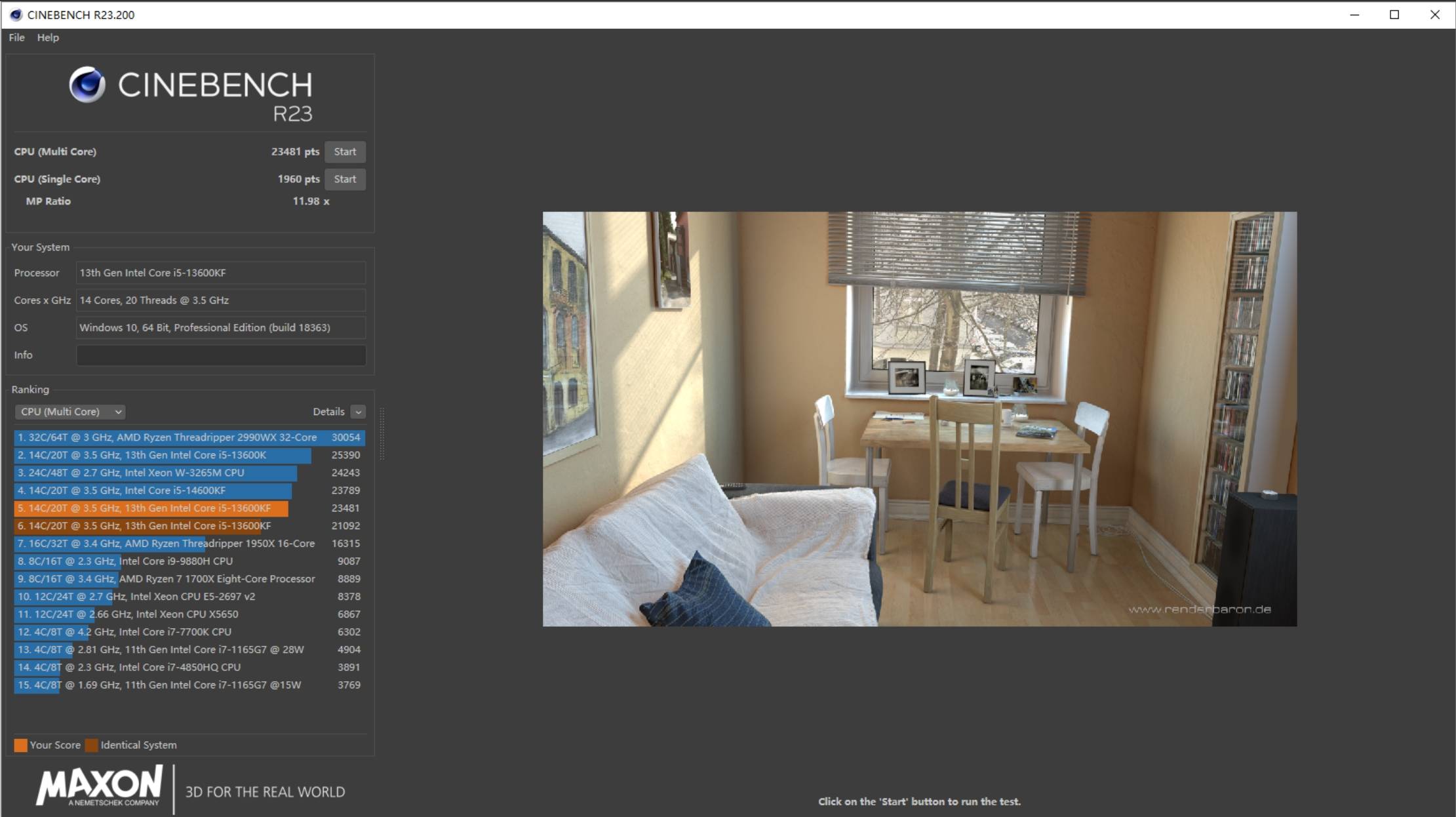
Task: Maximize the Cinebench window
Action: click(x=1394, y=14)
